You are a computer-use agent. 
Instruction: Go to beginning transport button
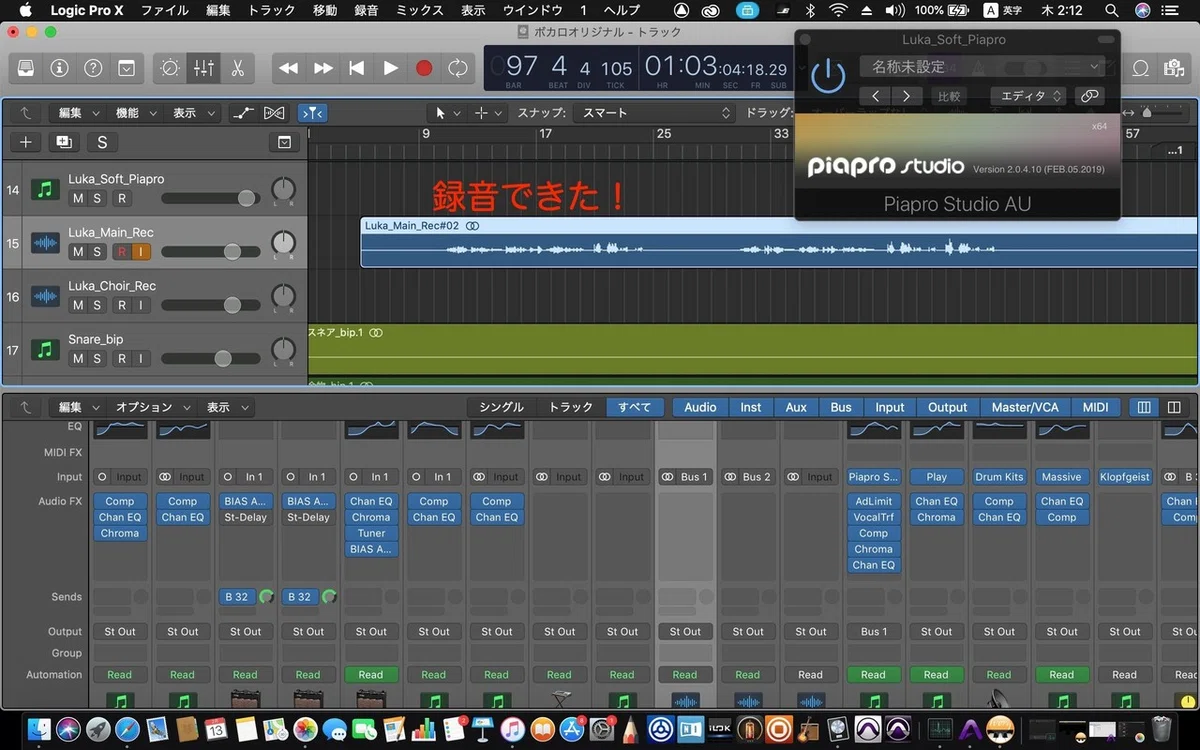coord(356,68)
